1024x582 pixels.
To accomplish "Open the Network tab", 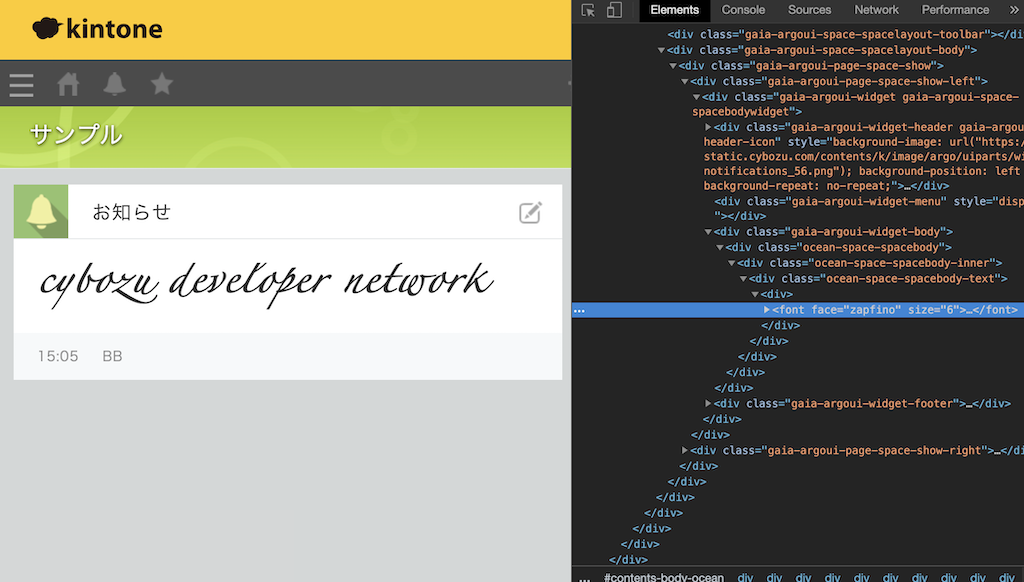I will click(x=876, y=10).
